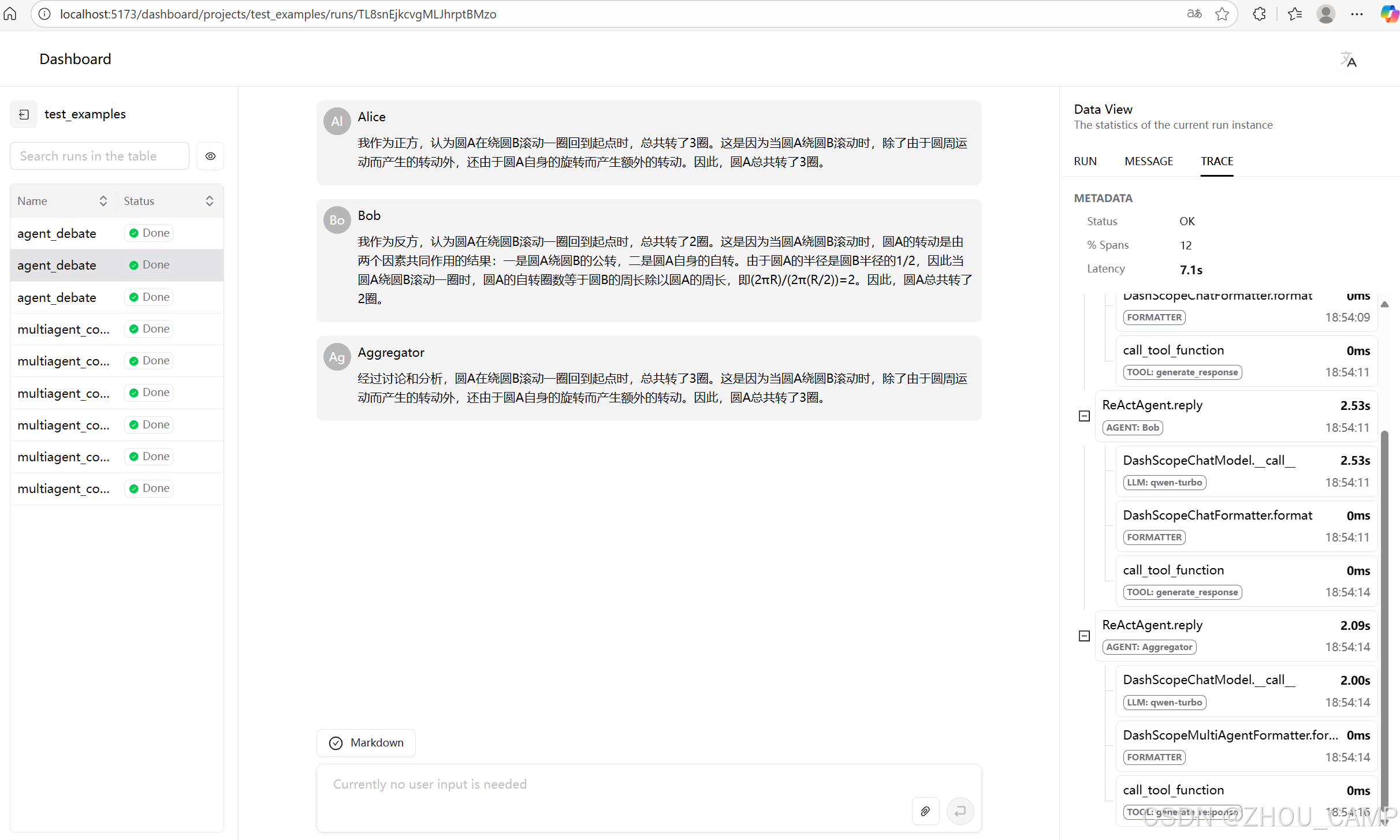Click the browser home icon

[10, 14]
